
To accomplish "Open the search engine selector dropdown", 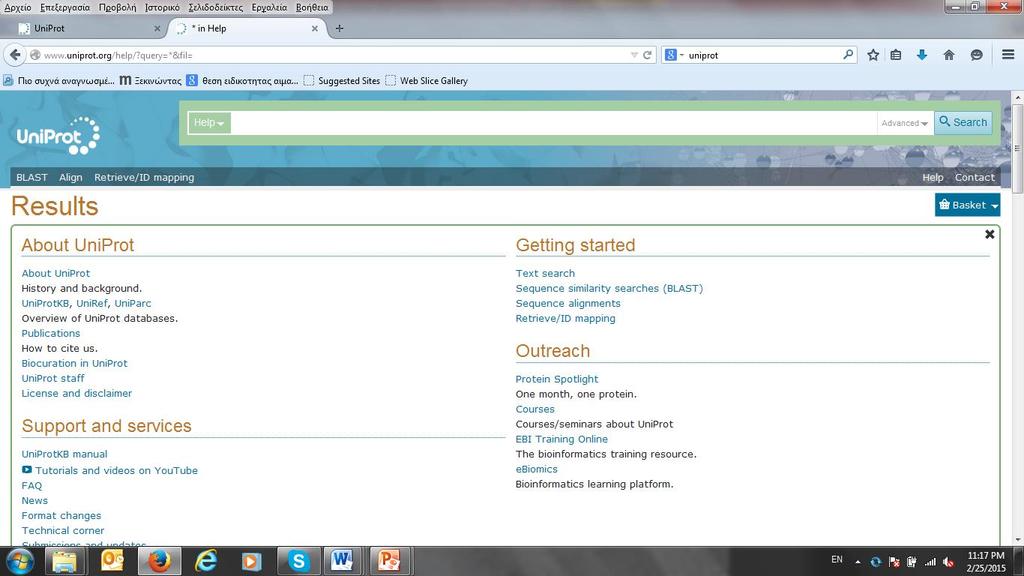I will pyautogui.click(x=674, y=55).
